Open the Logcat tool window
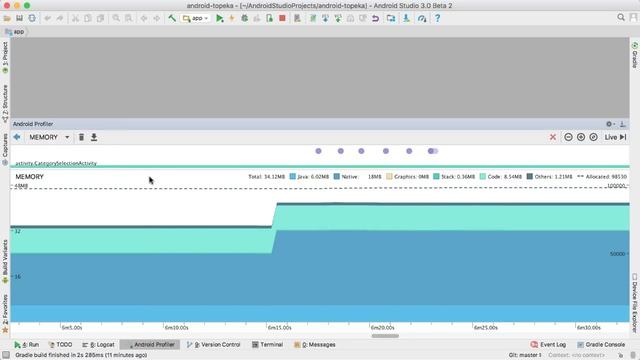This screenshot has width=640, height=360. pyautogui.click(x=98, y=344)
